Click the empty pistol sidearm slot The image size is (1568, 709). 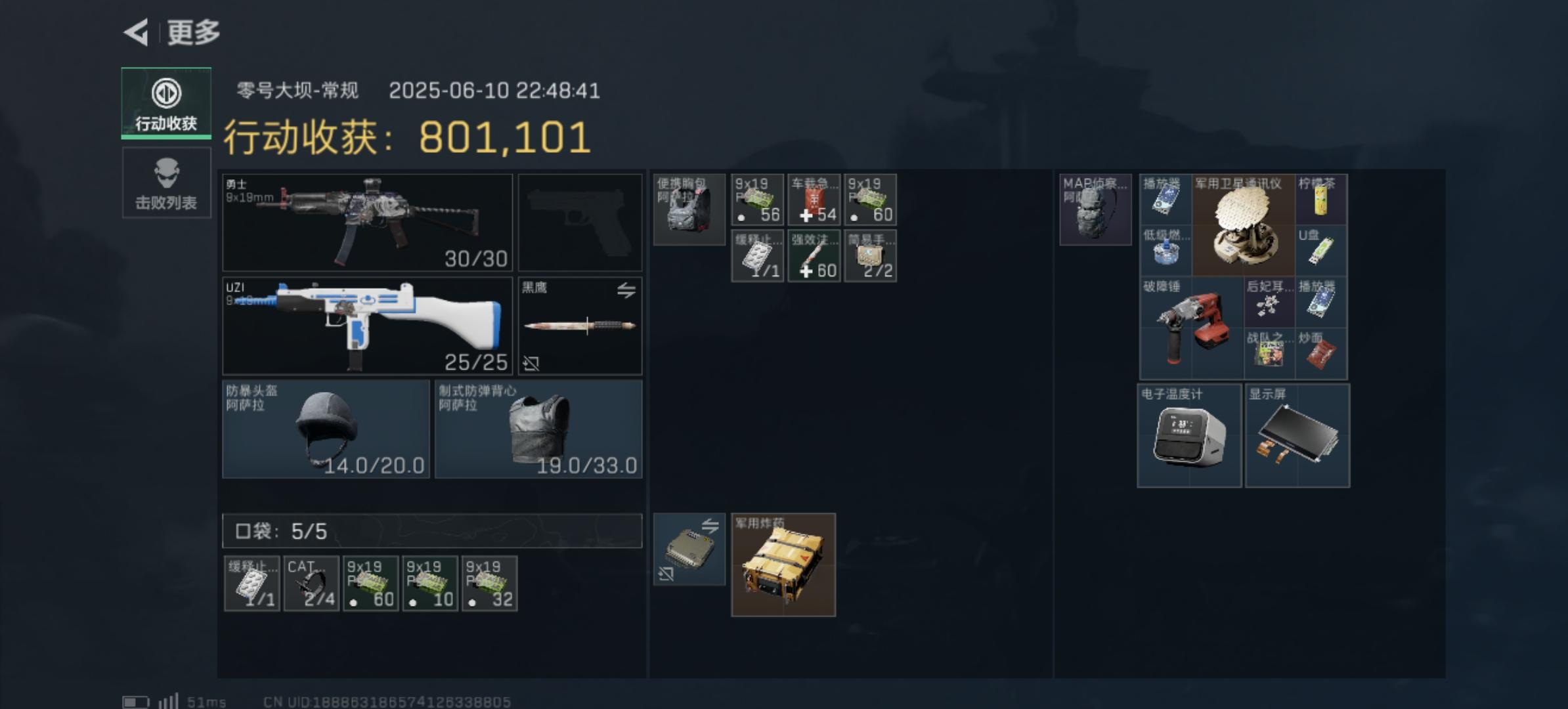580,223
